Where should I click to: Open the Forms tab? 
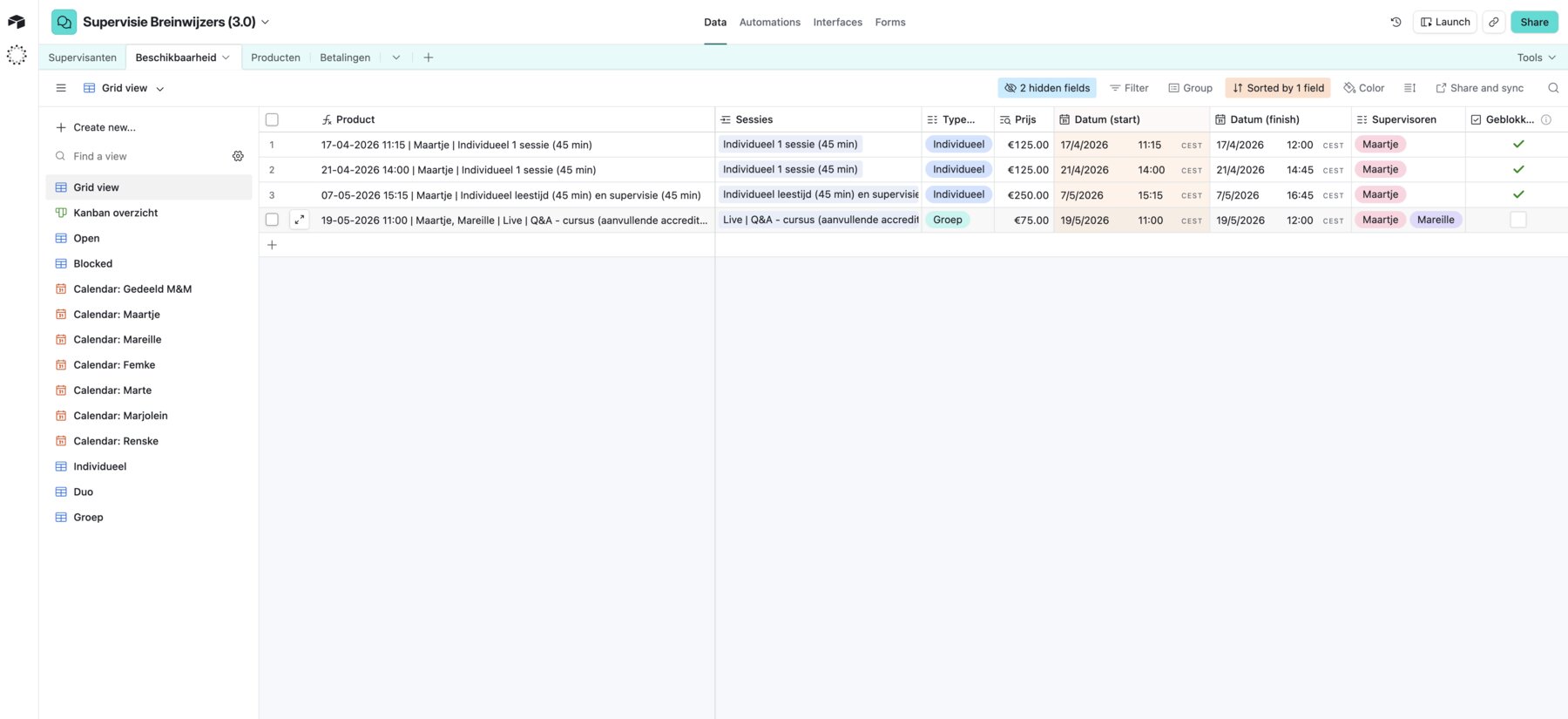point(890,23)
